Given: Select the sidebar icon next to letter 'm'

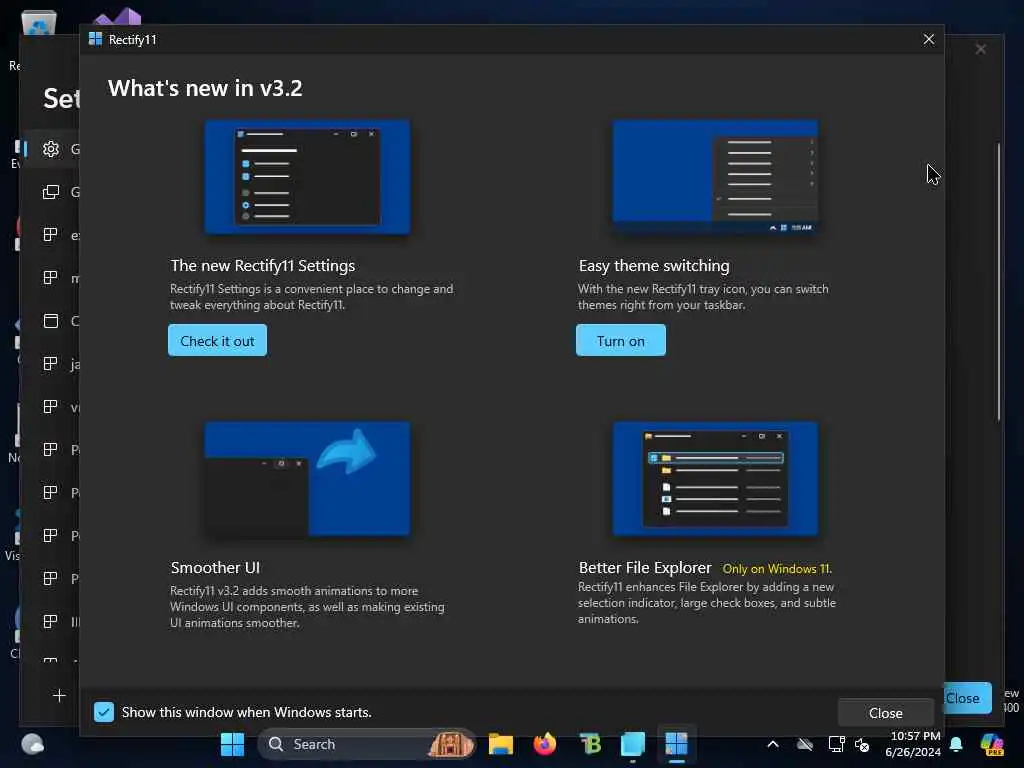Looking at the screenshot, I should click(x=50, y=278).
